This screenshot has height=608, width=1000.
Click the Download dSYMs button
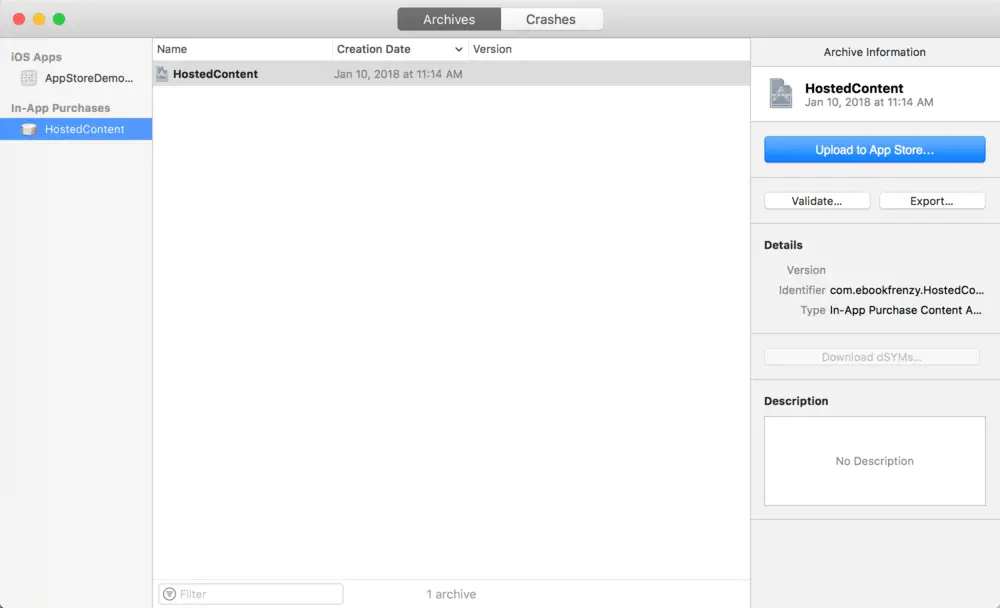(871, 357)
